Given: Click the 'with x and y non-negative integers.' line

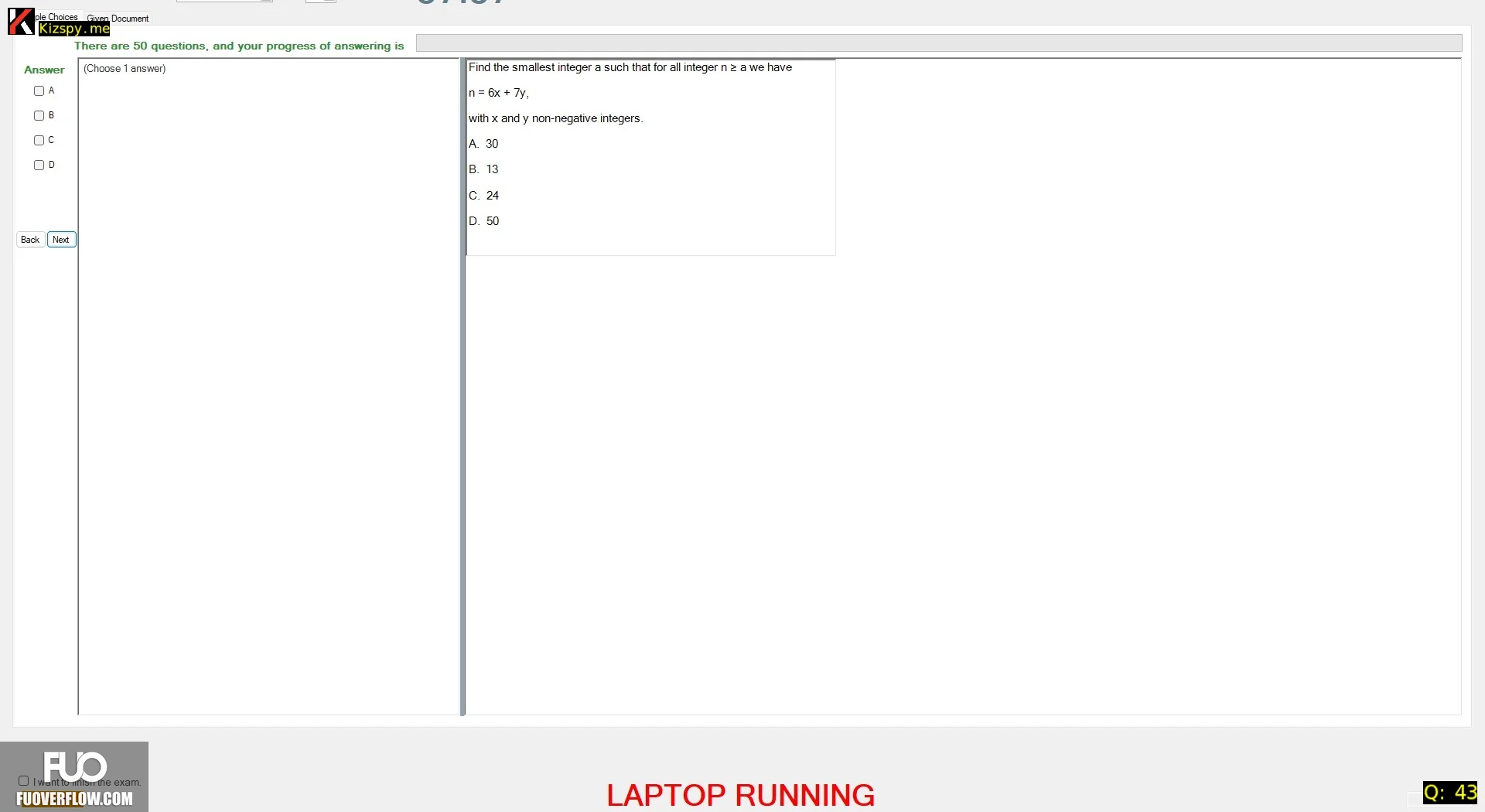Looking at the screenshot, I should (x=555, y=118).
